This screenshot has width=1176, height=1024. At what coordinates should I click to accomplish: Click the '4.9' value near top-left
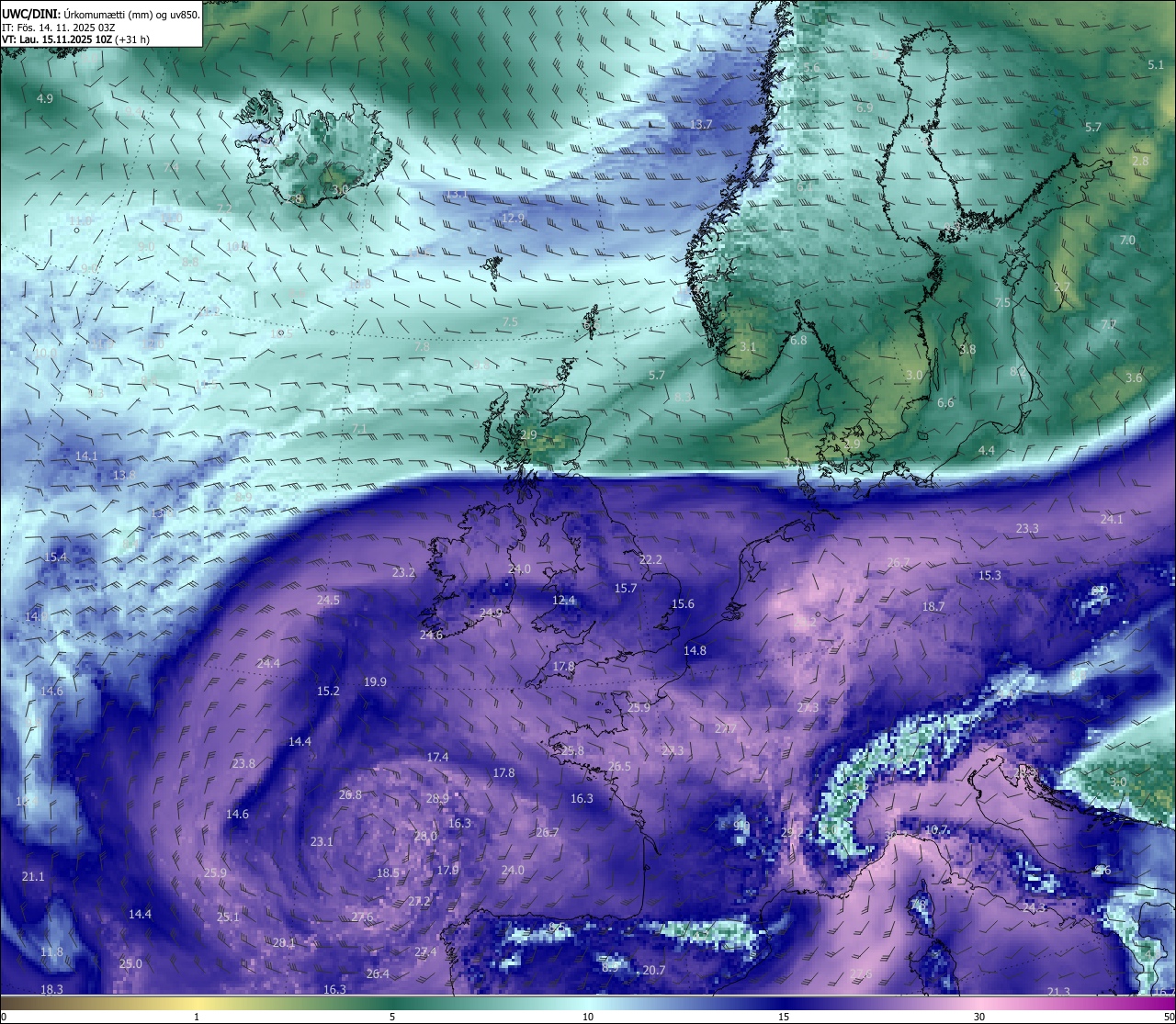45,98
